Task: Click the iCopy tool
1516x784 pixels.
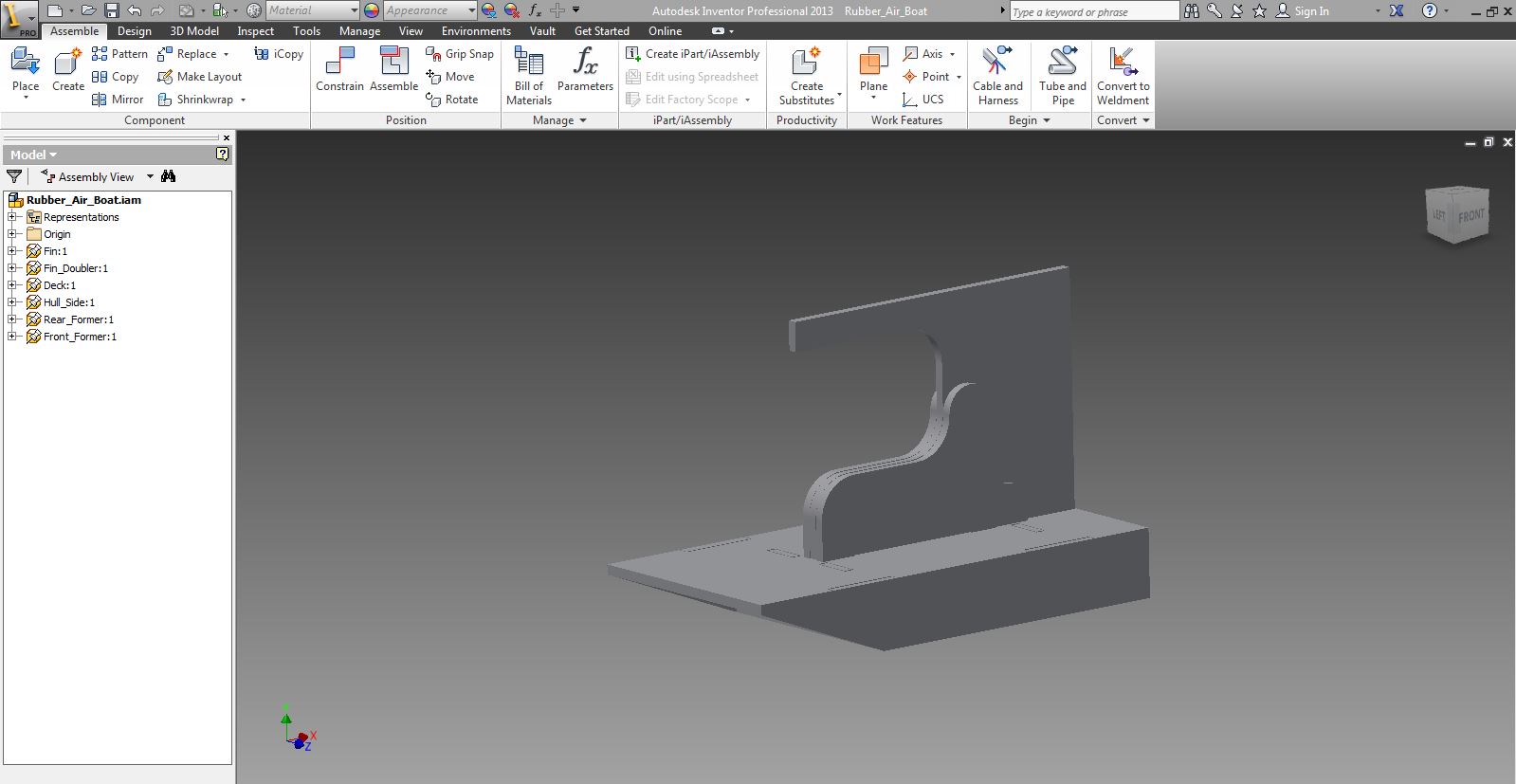Action: pyautogui.click(x=279, y=54)
